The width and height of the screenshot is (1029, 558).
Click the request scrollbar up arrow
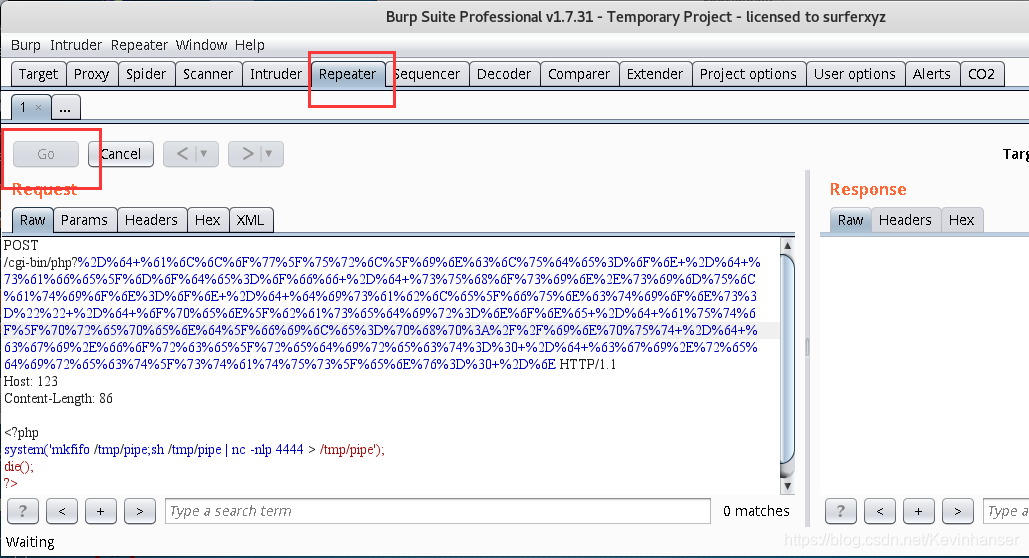788,246
